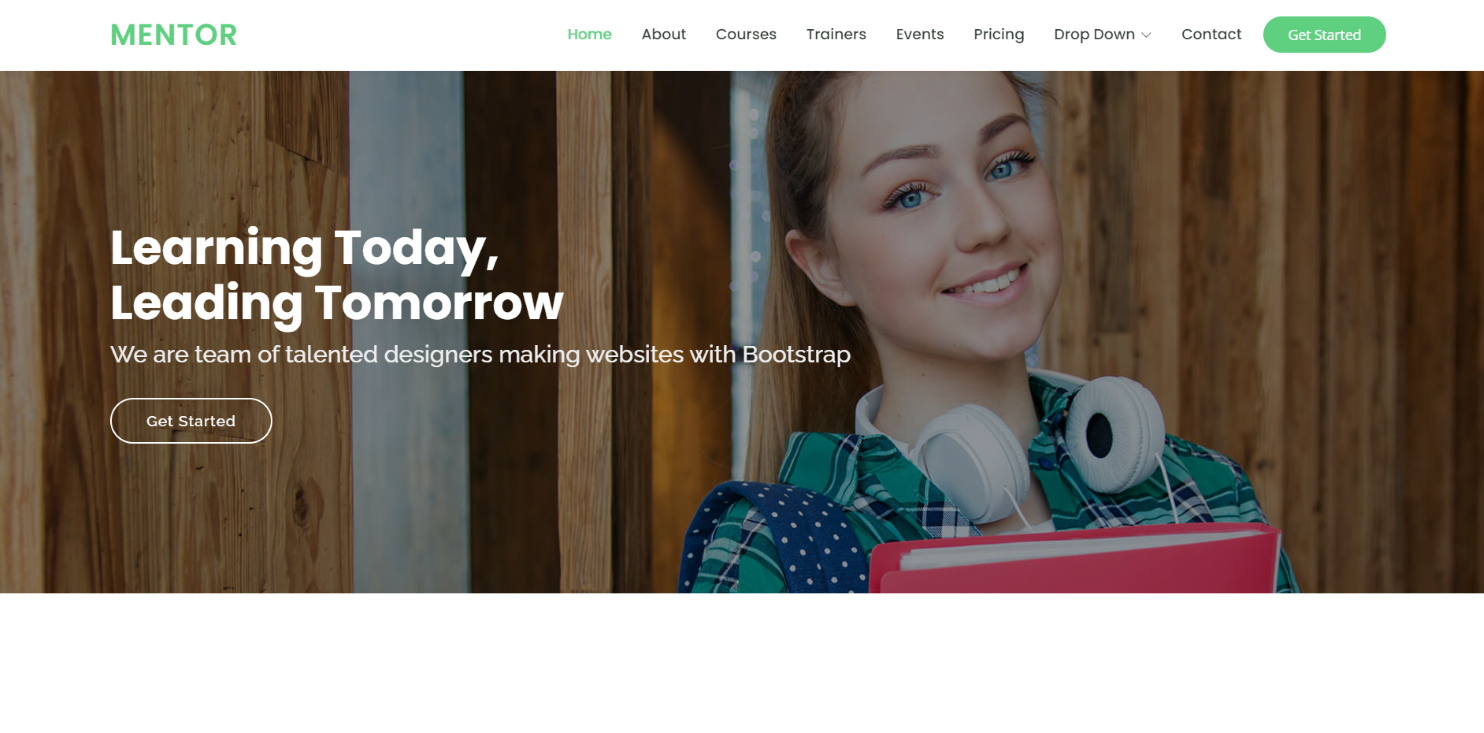Expand the chevron beside Drop Down
This screenshot has height=733, width=1484.
(x=1146, y=35)
